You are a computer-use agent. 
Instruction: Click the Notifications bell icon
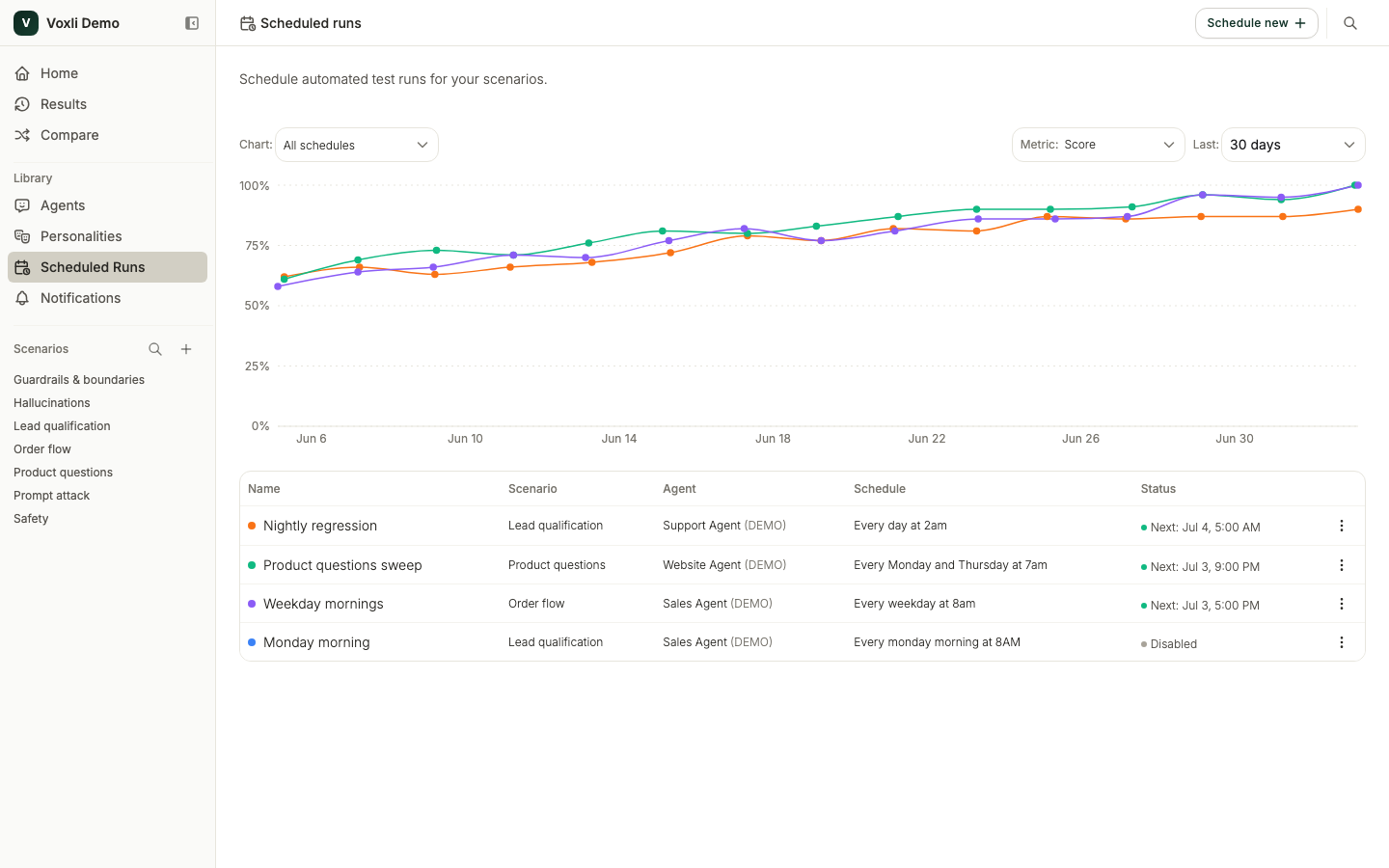coord(22,298)
